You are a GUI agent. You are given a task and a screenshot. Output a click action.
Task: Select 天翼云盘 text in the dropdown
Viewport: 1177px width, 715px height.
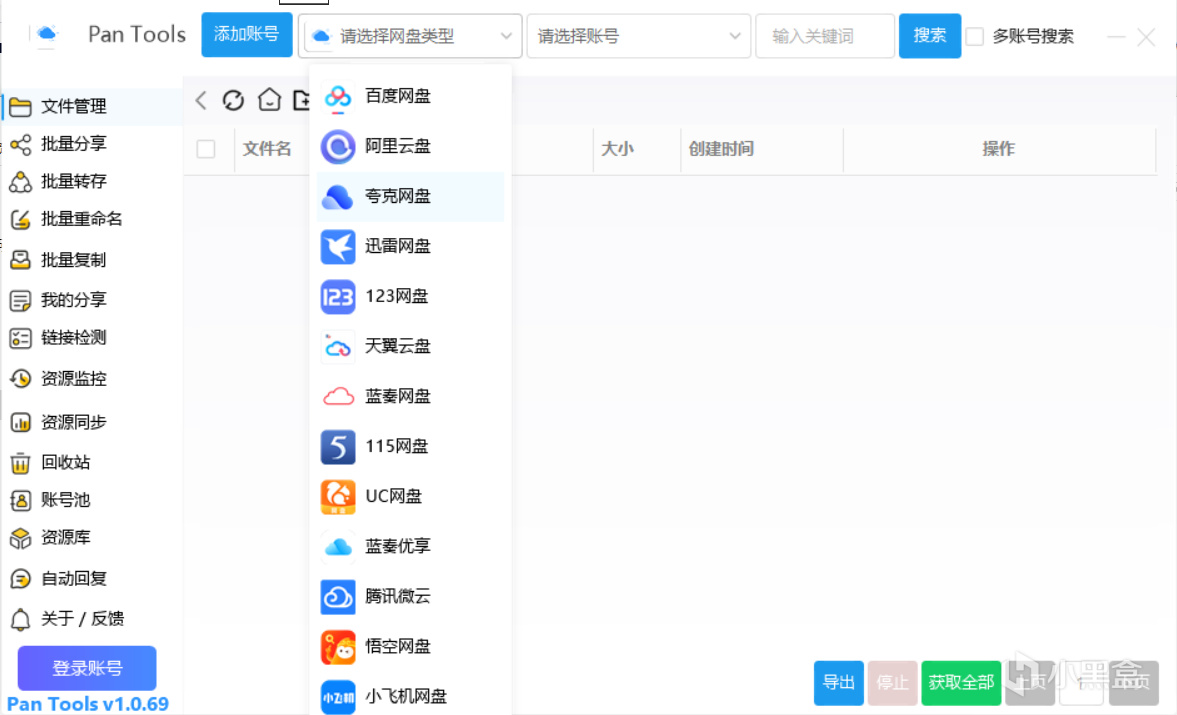pyautogui.click(x=398, y=347)
